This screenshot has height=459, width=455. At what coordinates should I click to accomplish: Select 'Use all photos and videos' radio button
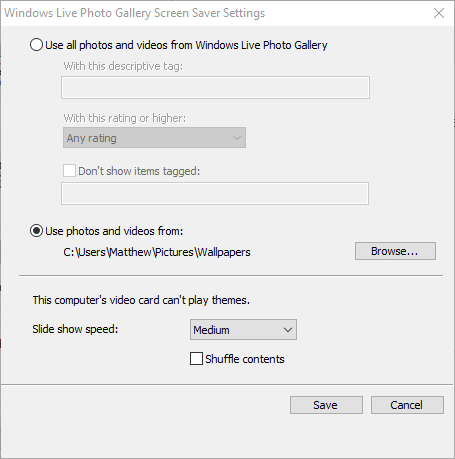(36, 45)
